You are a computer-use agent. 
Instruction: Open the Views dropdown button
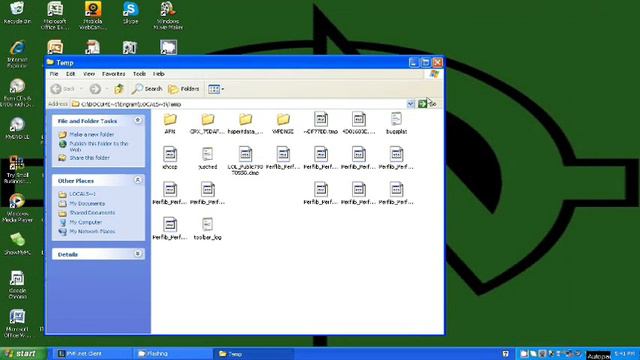point(216,89)
